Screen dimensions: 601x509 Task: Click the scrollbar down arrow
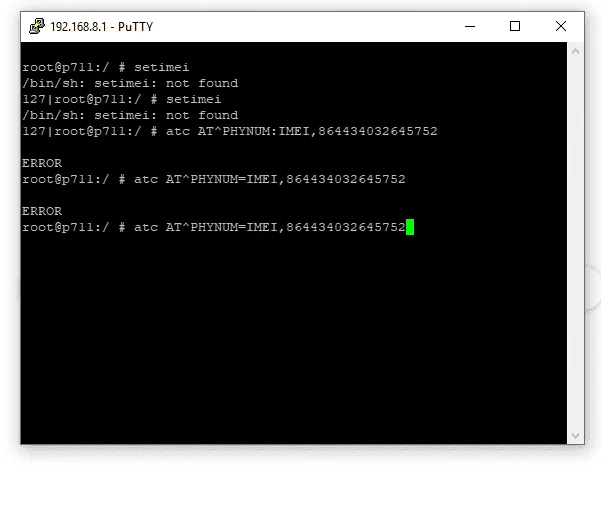pyautogui.click(x=575, y=435)
